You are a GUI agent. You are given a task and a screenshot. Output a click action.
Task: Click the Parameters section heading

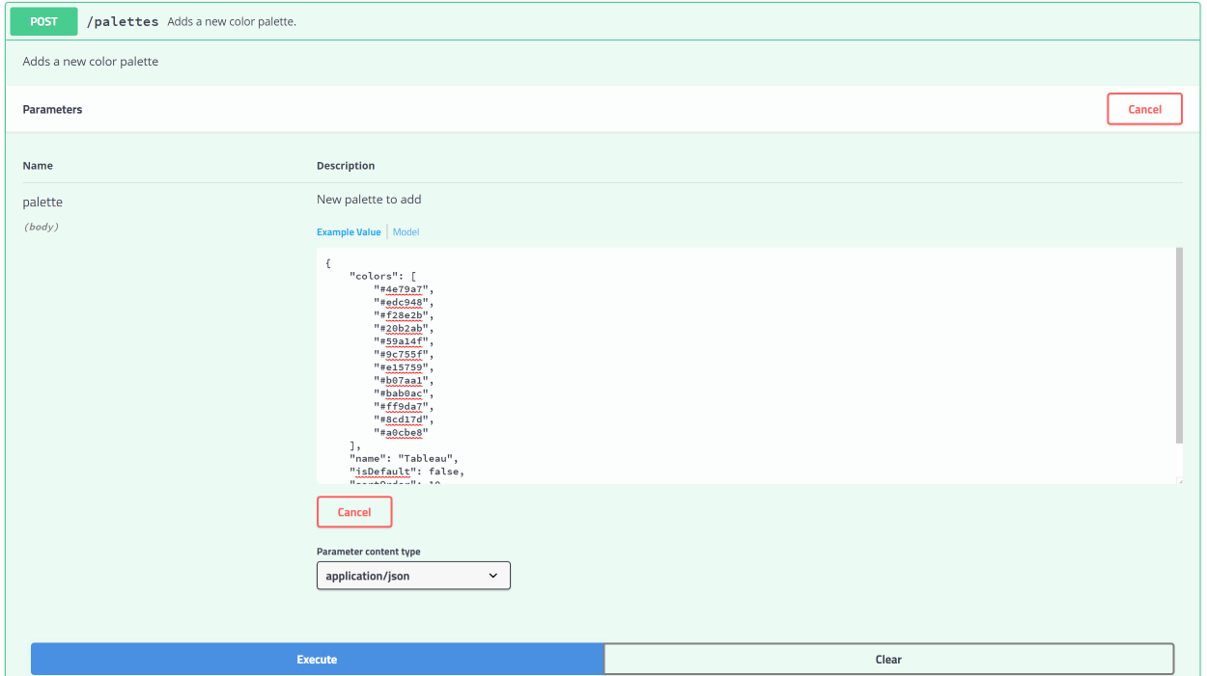52,109
